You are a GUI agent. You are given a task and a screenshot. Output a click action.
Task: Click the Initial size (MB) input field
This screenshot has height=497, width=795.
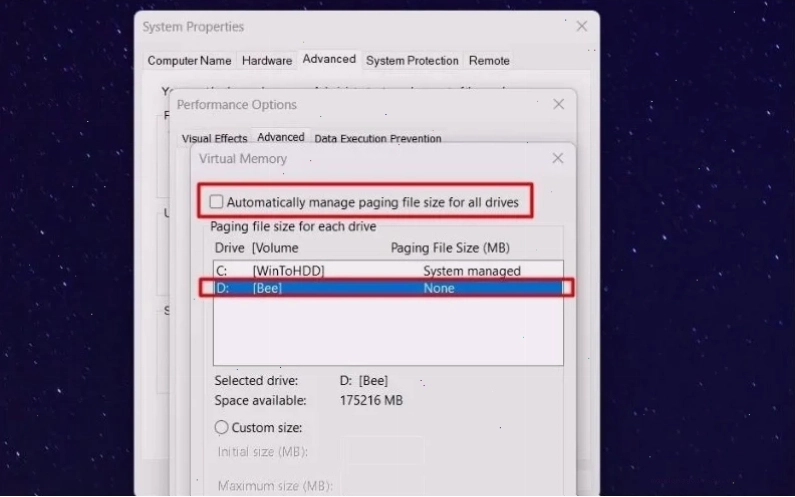click(x=382, y=451)
